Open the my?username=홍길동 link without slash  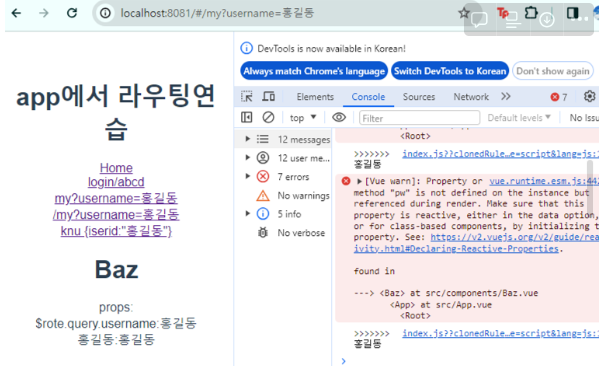coord(116,198)
